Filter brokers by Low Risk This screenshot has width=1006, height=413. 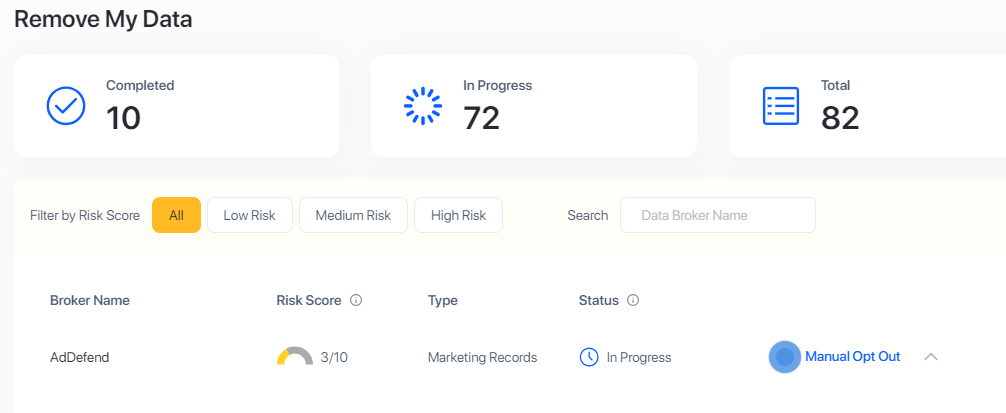coord(249,215)
